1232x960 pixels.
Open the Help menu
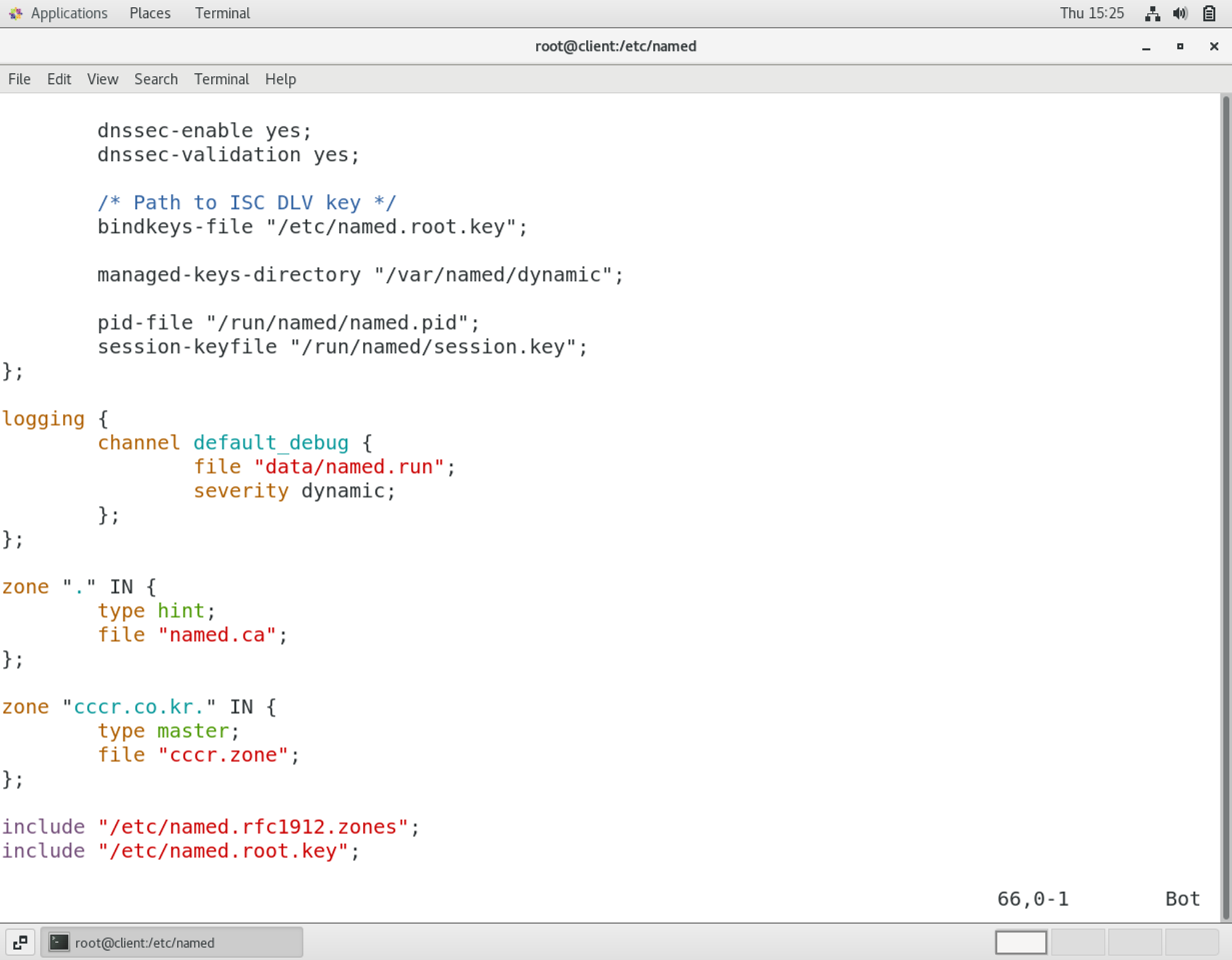[280, 79]
